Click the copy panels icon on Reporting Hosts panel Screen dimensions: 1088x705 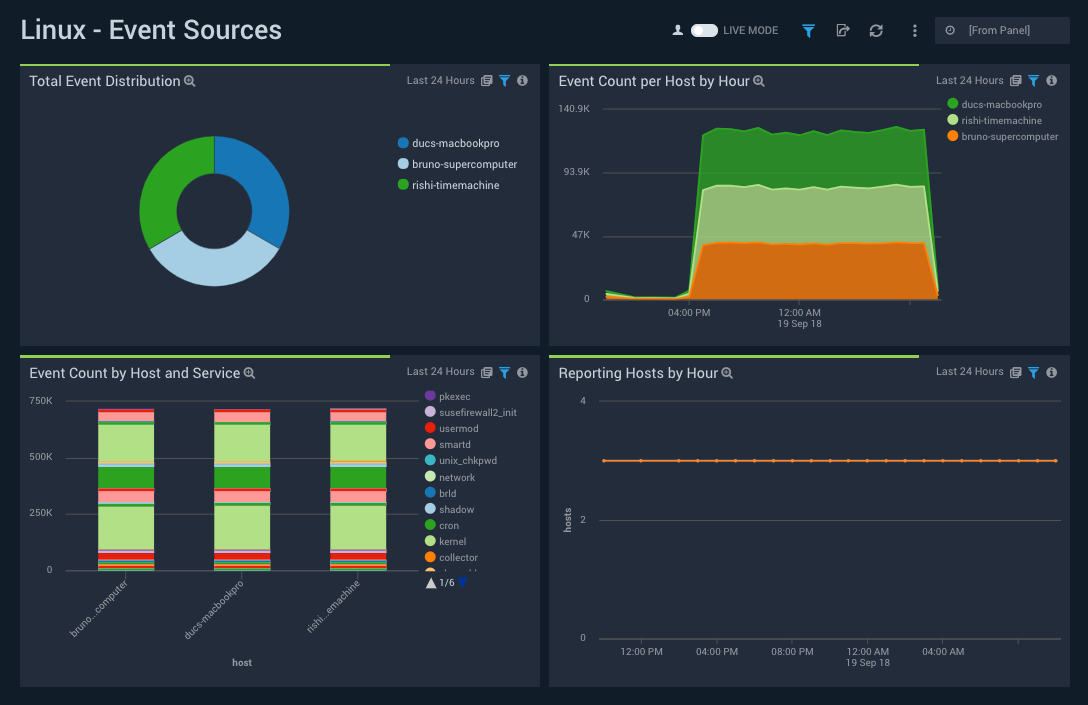point(1014,372)
